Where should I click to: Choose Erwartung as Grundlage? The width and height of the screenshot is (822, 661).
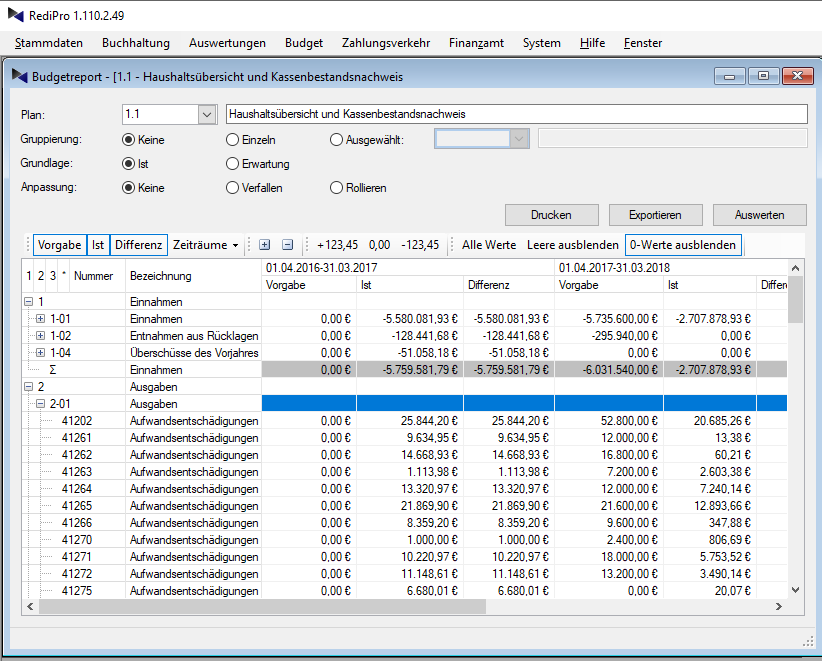pos(233,164)
